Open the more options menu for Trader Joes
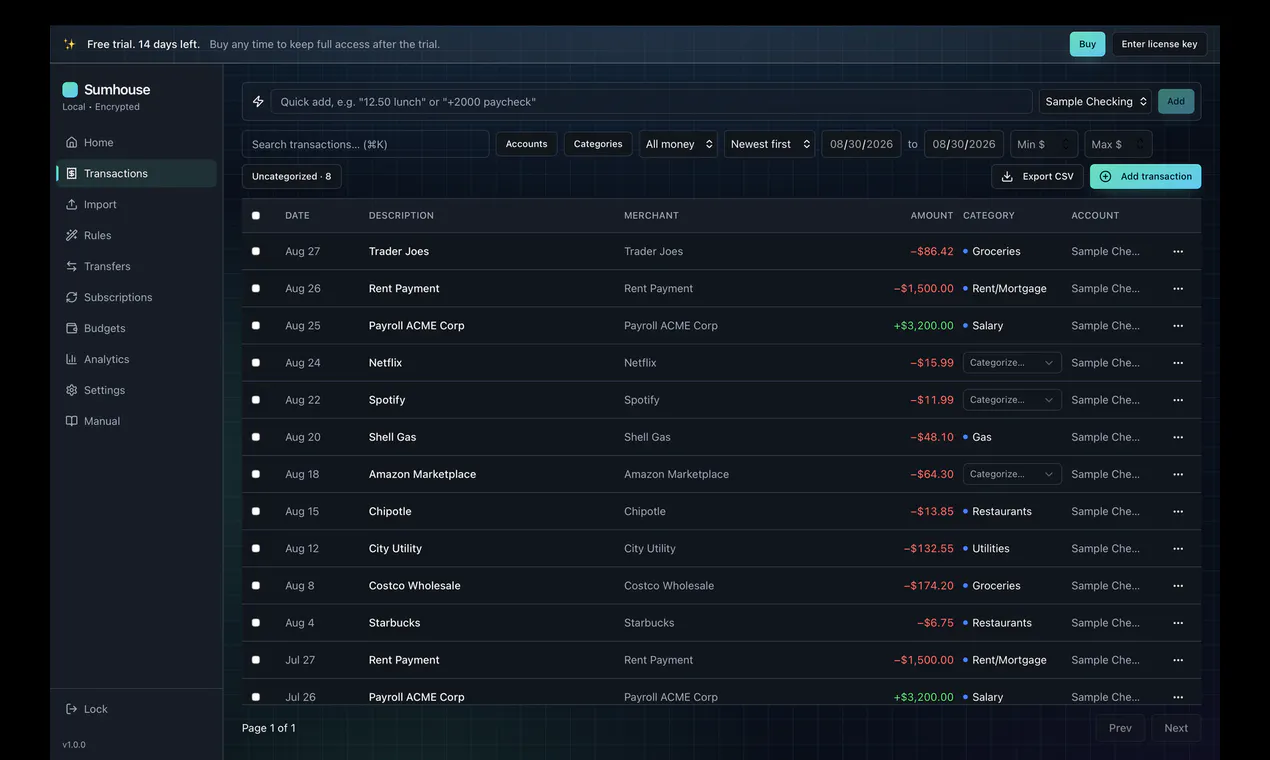Image resolution: width=1270 pixels, height=760 pixels. pyautogui.click(x=1178, y=251)
